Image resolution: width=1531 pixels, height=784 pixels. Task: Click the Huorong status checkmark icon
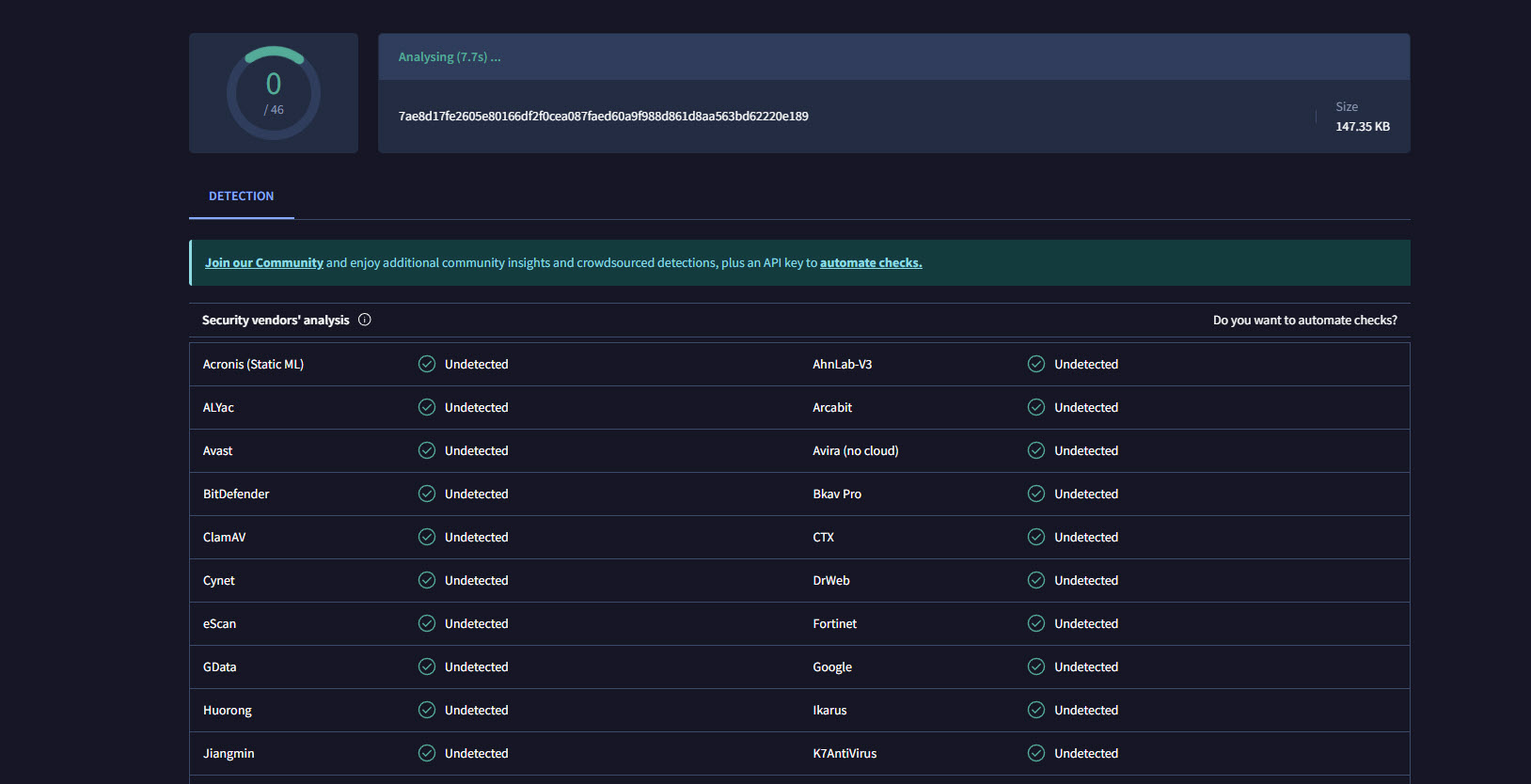(427, 710)
